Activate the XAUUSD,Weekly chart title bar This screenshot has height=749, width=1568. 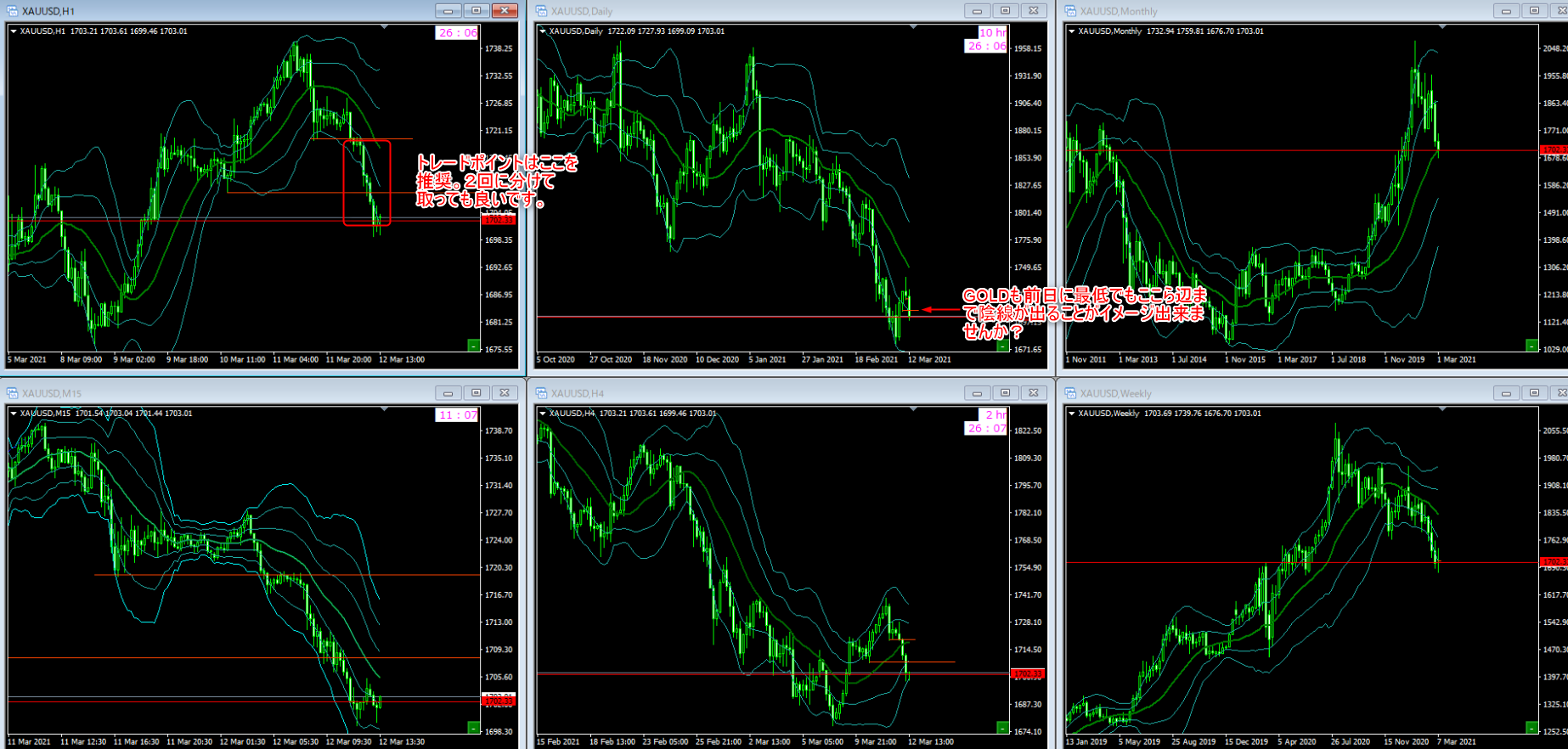(x=1274, y=393)
